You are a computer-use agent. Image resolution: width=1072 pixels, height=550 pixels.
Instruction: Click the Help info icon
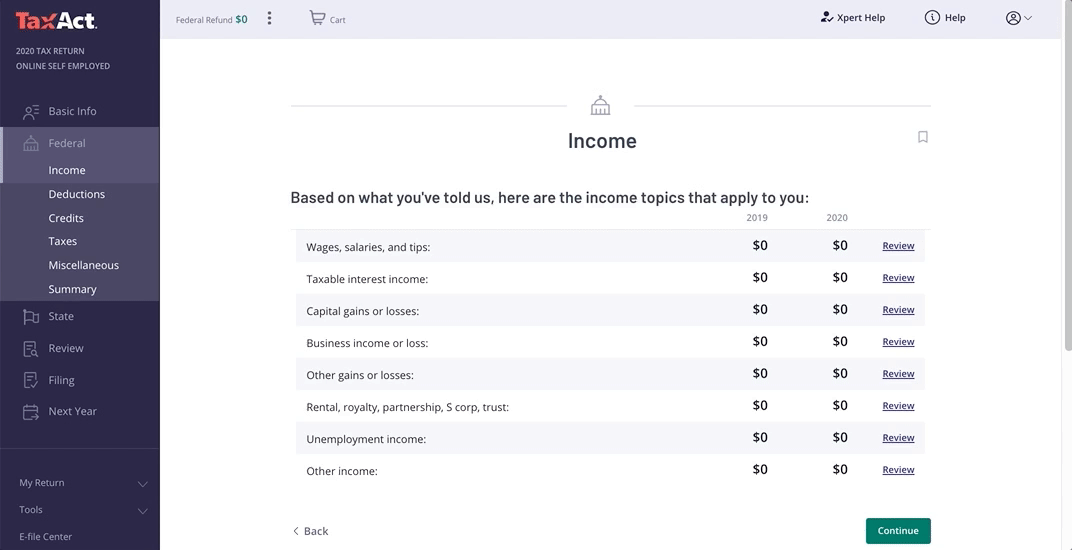(932, 17)
